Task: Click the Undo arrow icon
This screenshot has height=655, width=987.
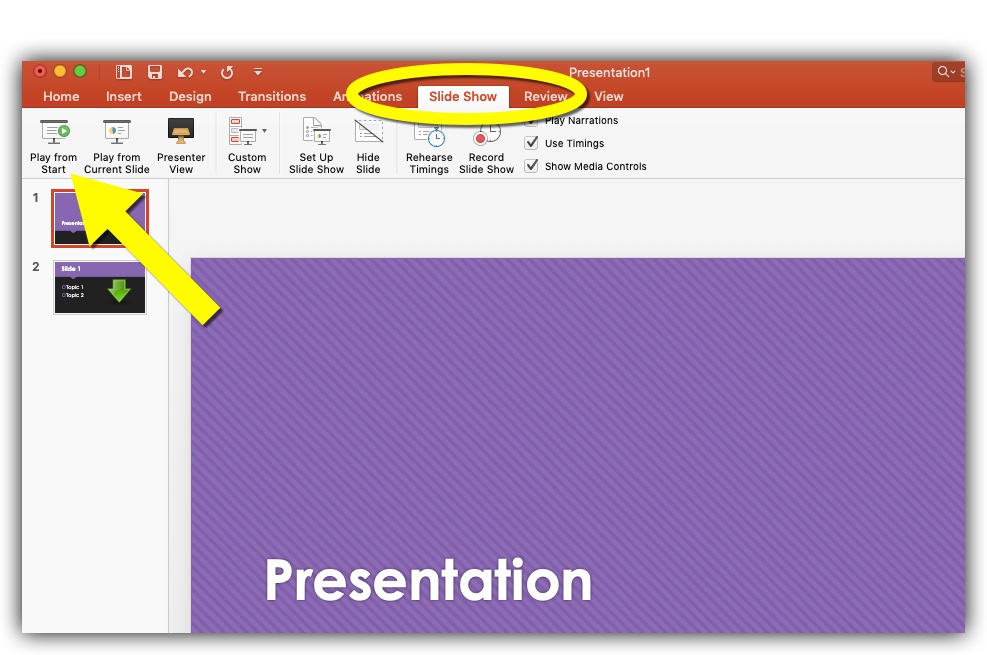Action: click(x=185, y=72)
